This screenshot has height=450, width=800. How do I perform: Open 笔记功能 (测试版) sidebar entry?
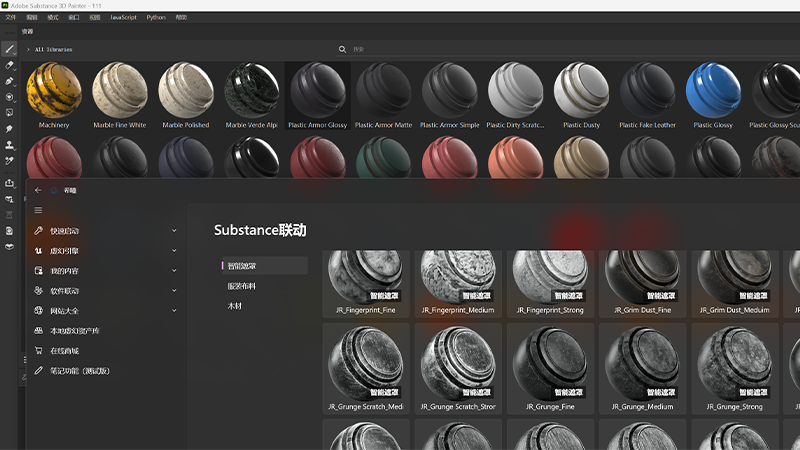click(80, 371)
